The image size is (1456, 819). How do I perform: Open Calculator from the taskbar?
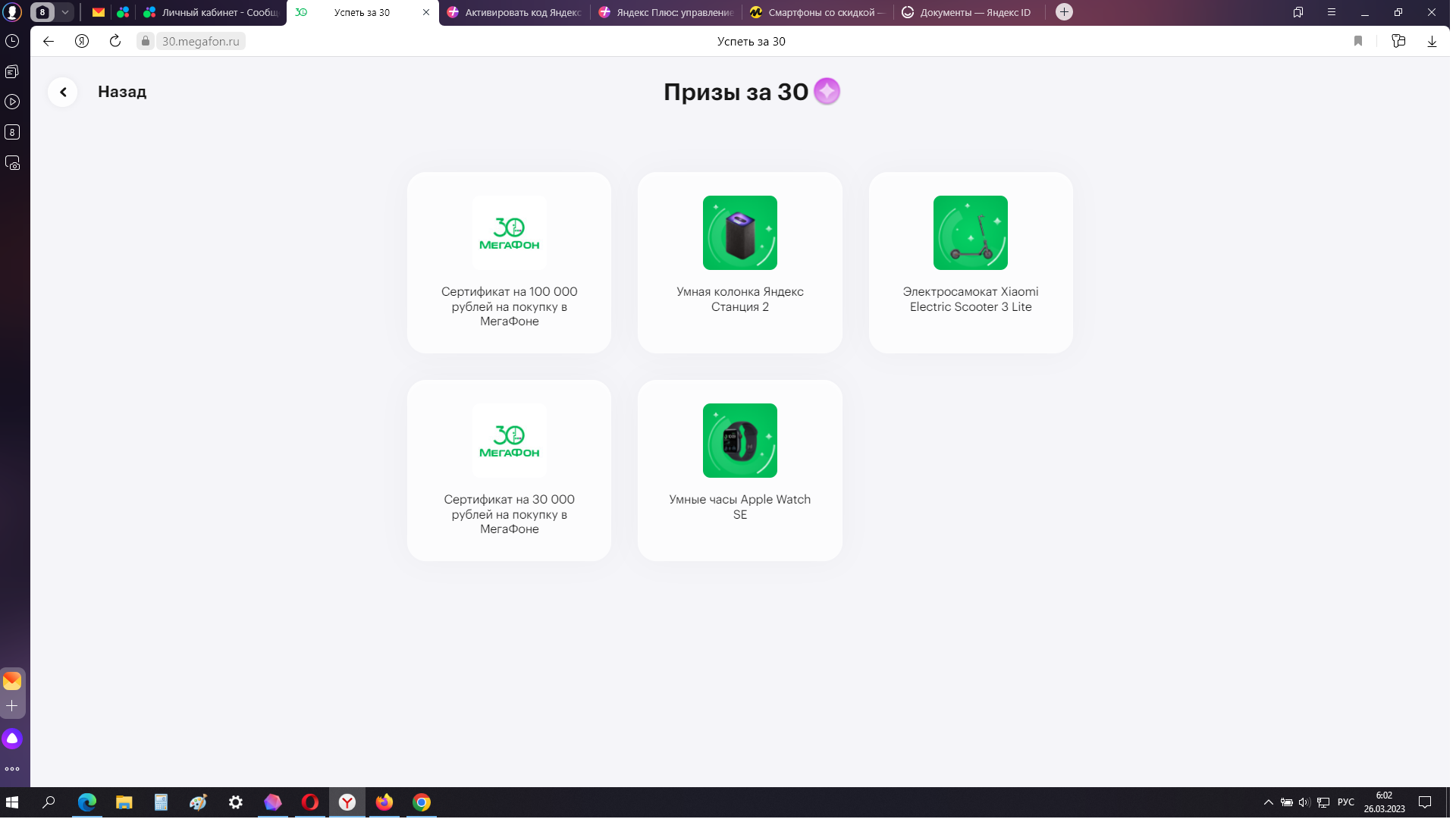tap(162, 802)
